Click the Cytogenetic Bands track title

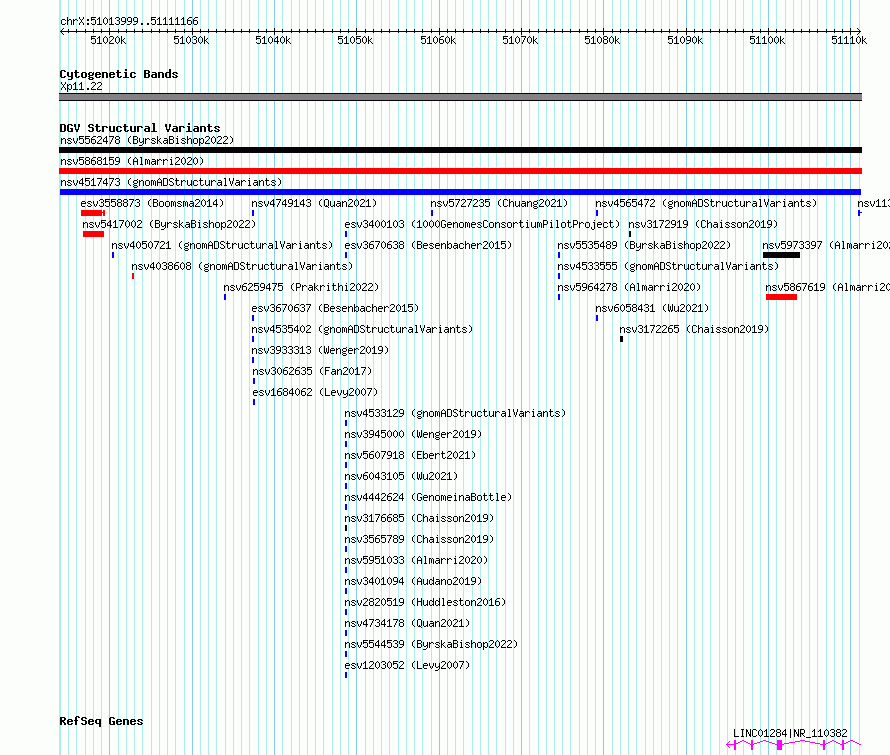[x=119, y=74]
